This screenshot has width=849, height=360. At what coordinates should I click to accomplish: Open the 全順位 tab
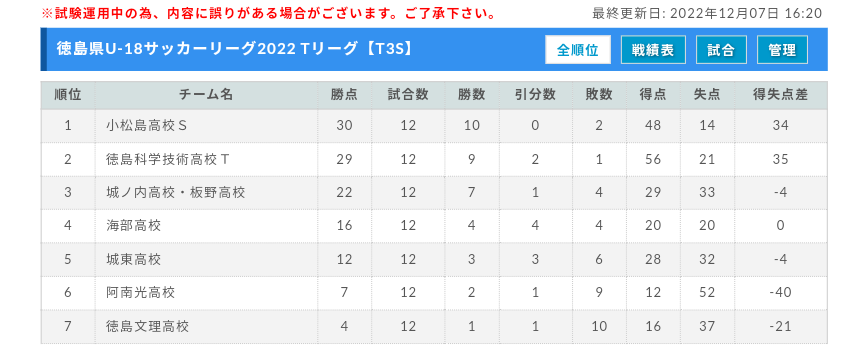578,50
